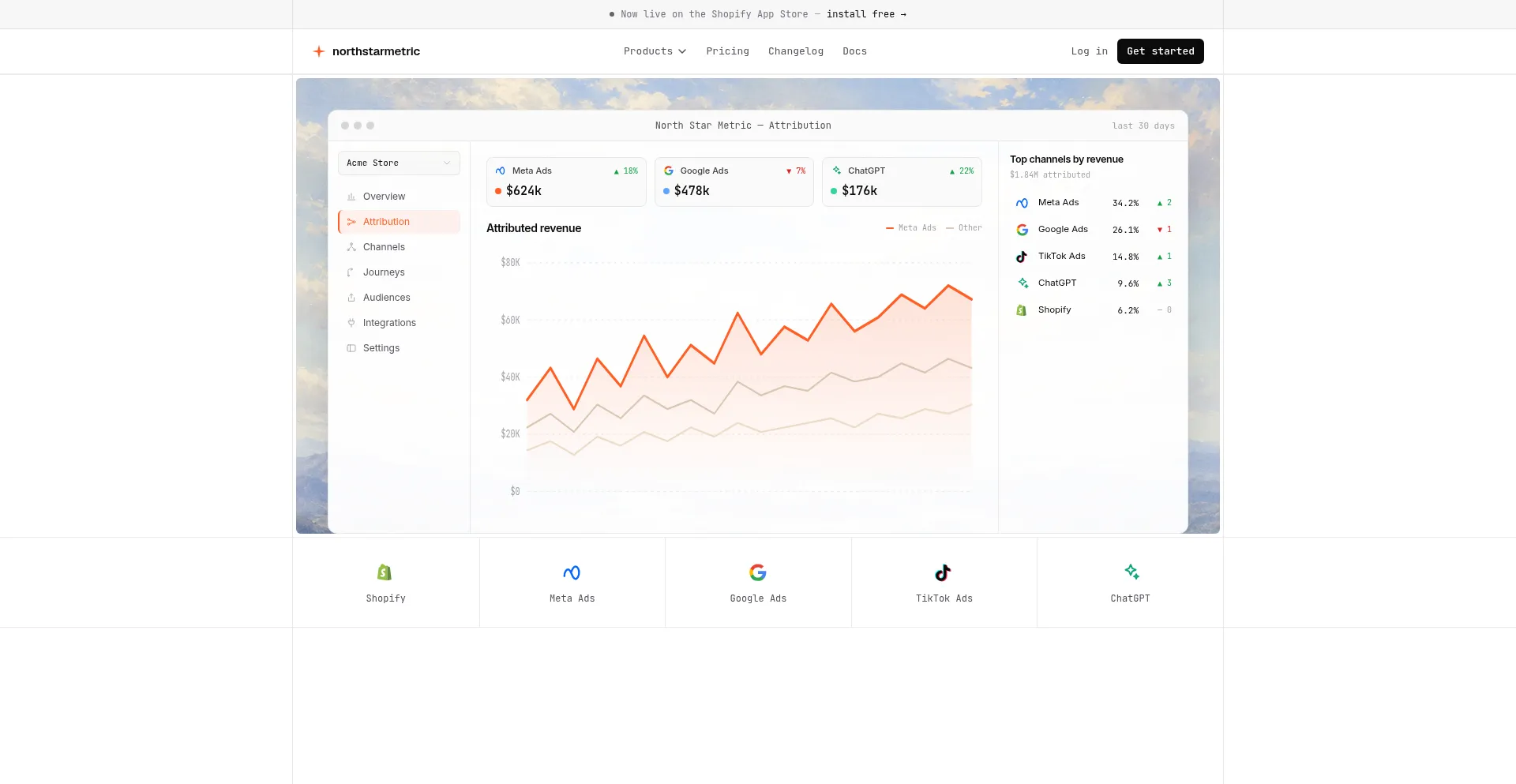Click Meta icon in Meta Ads card
Image resolution: width=1516 pixels, height=784 pixels.
pos(501,171)
